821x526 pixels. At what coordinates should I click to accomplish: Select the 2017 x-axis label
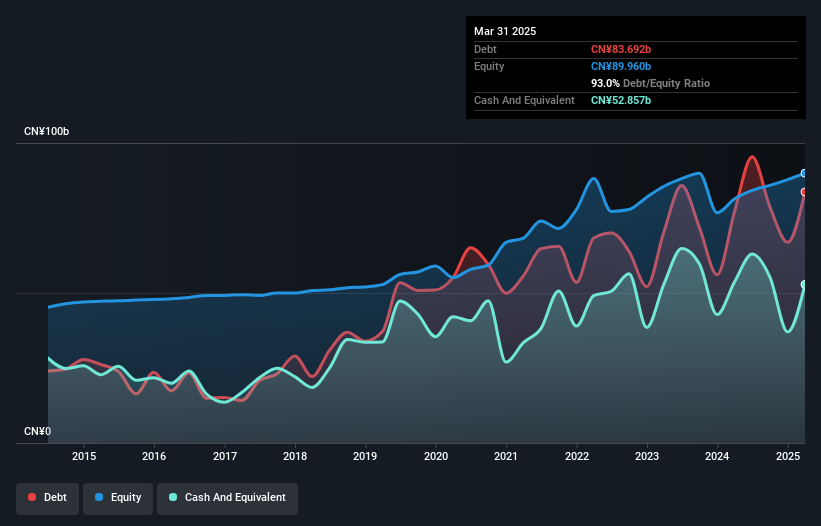pyautogui.click(x=225, y=456)
